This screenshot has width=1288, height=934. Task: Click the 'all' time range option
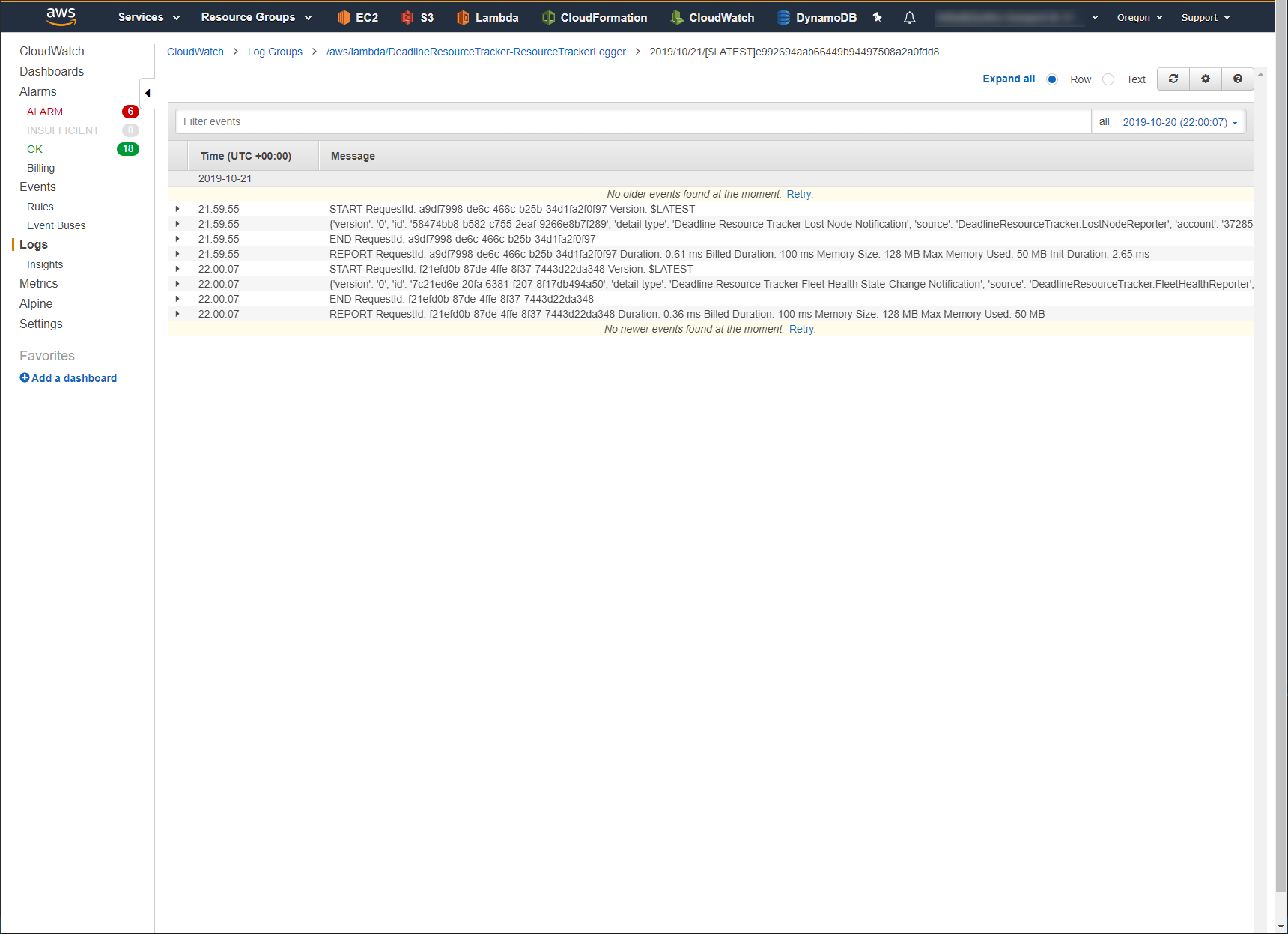click(x=1105, y=121)
